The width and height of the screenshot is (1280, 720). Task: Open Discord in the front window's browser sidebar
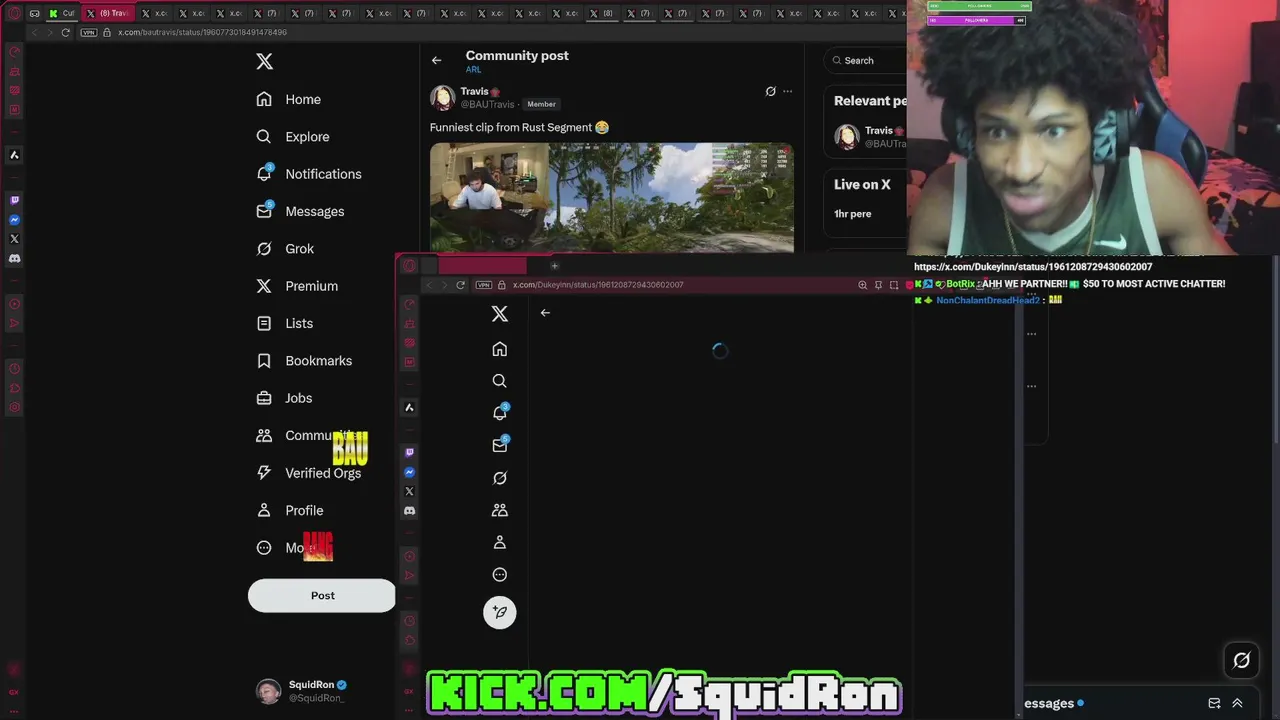[x=409, y=511]
